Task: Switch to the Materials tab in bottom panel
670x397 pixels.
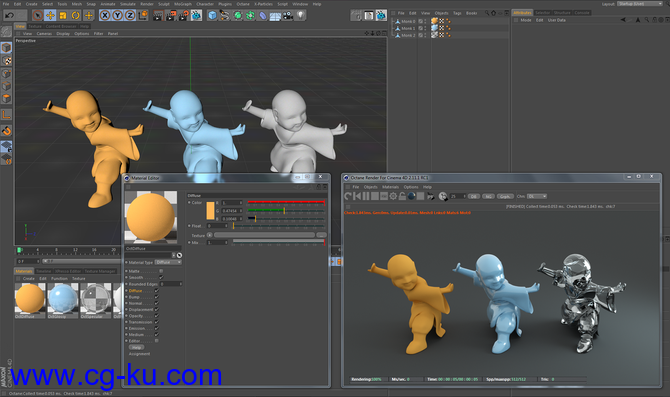Action: tap(24, 271)
